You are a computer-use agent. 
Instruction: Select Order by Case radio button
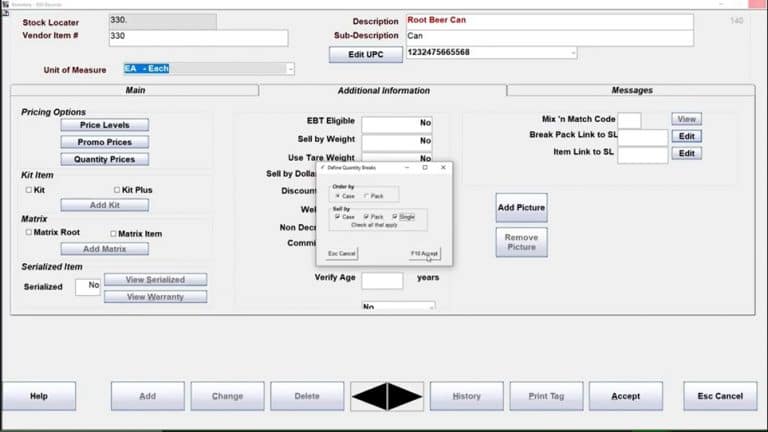(x=338, y=196)
